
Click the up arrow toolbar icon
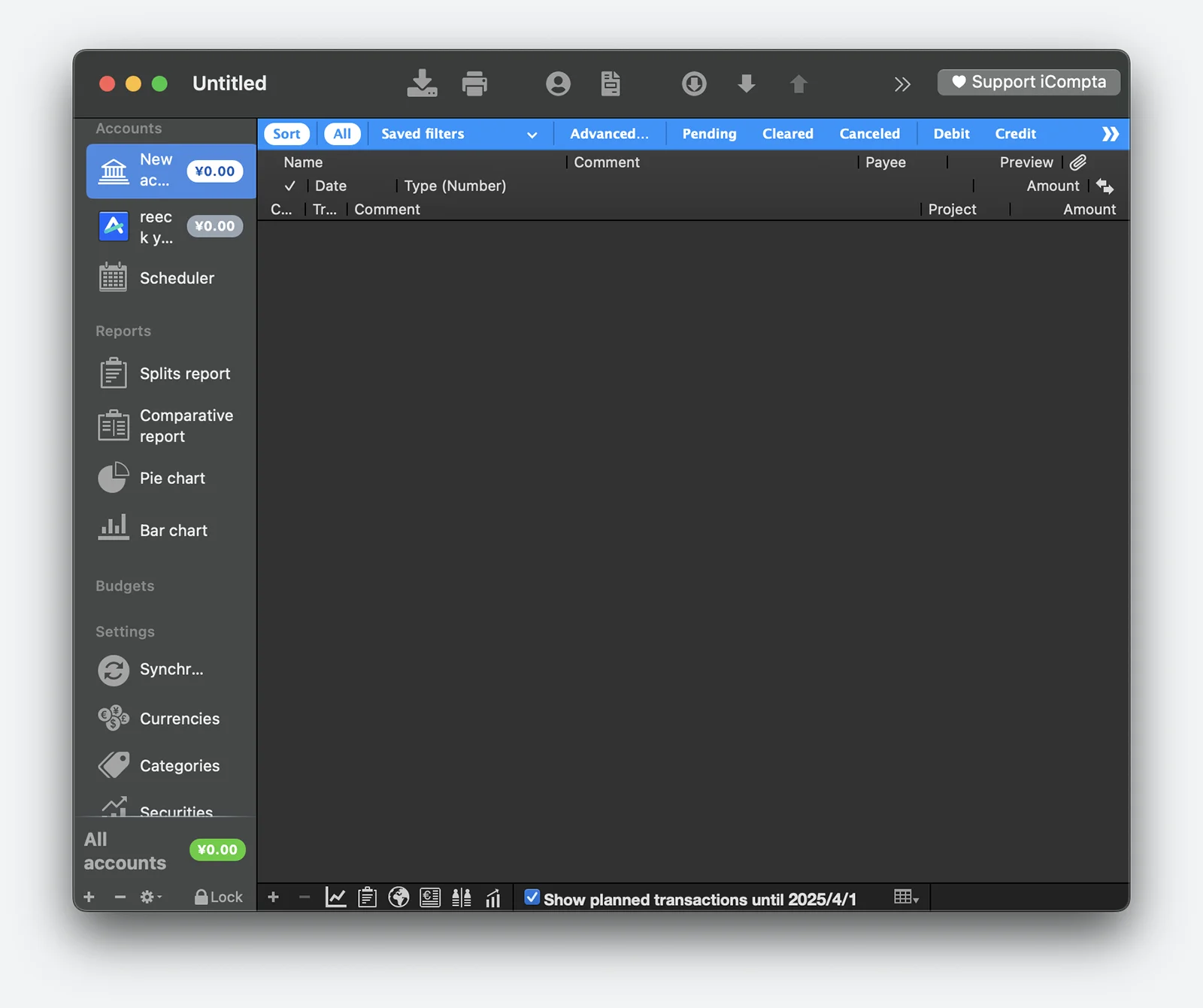pos(798,83)
